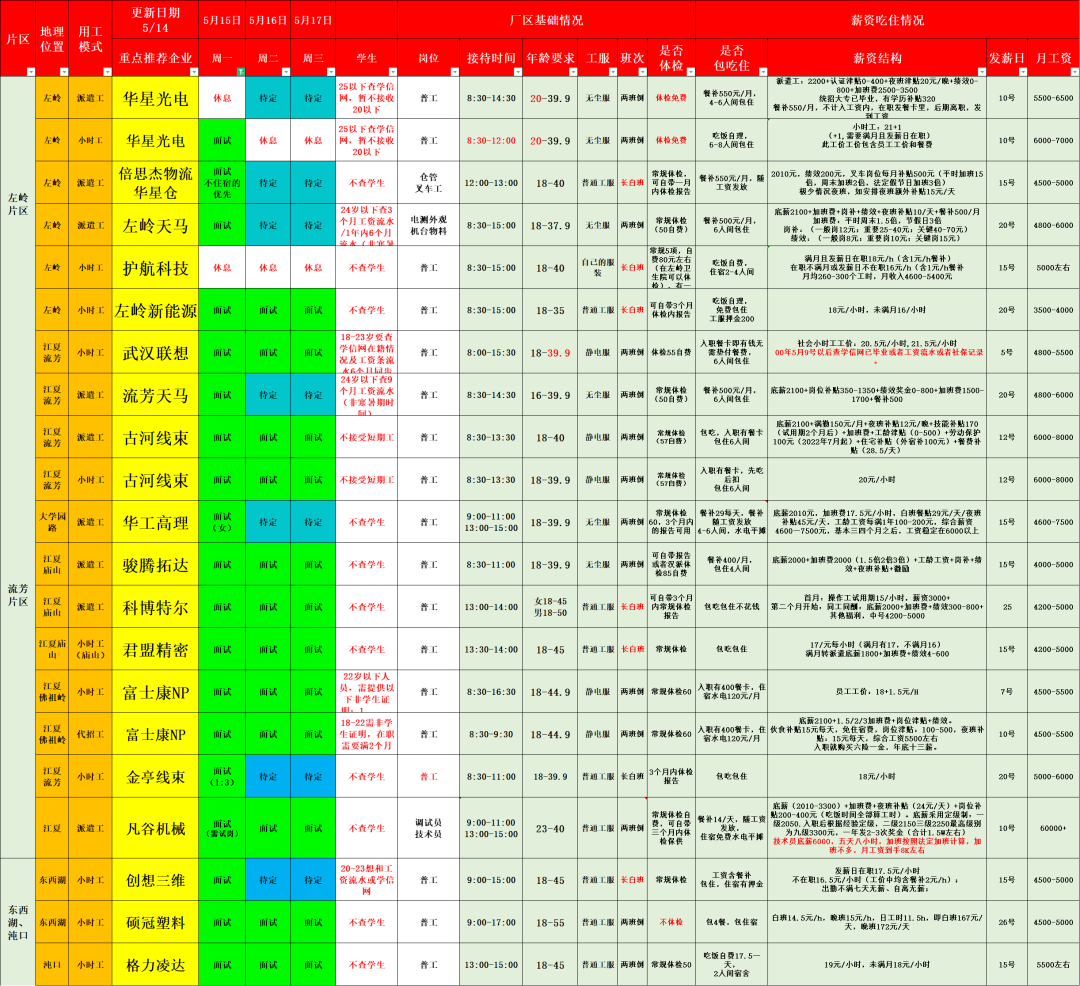The height and width of the screenshot is (986, 1080).
Task: Open the 薪资结构 column filter dropdown
Action: 982,72
